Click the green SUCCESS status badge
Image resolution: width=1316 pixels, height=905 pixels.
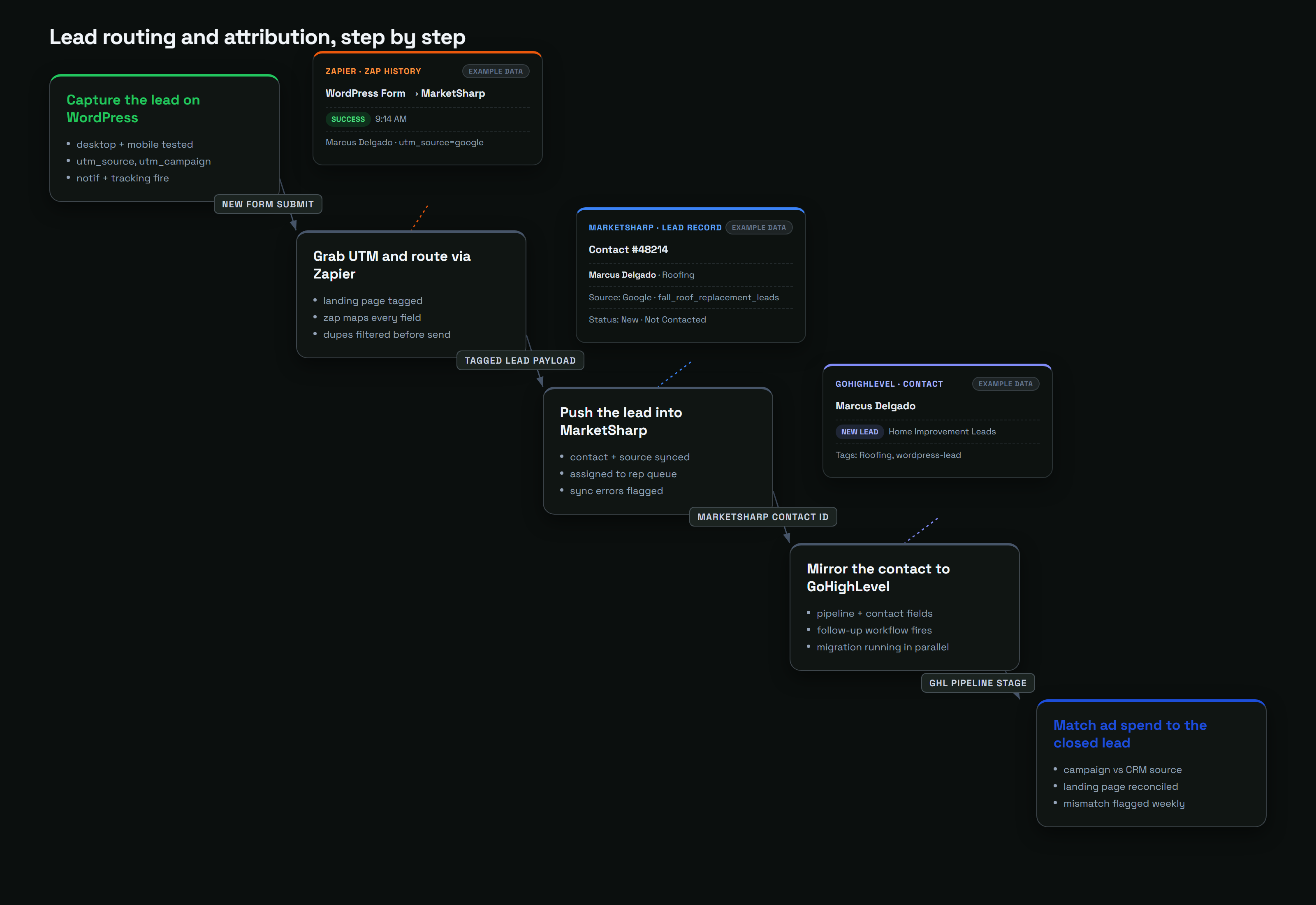pos(348,119)
